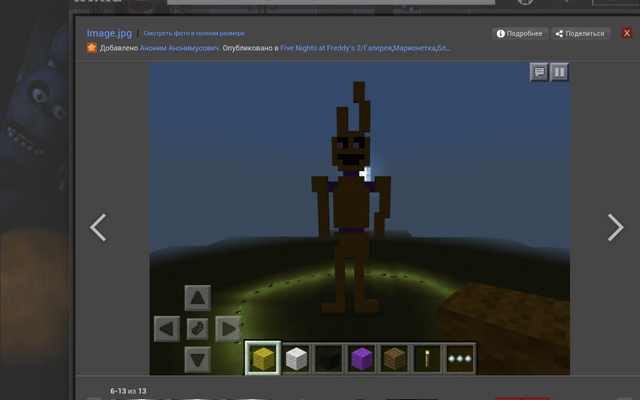Screen dimensions: 640x400
Task: Open the comments speech-bubble icon on image
Action: click(x=539, y=72)
